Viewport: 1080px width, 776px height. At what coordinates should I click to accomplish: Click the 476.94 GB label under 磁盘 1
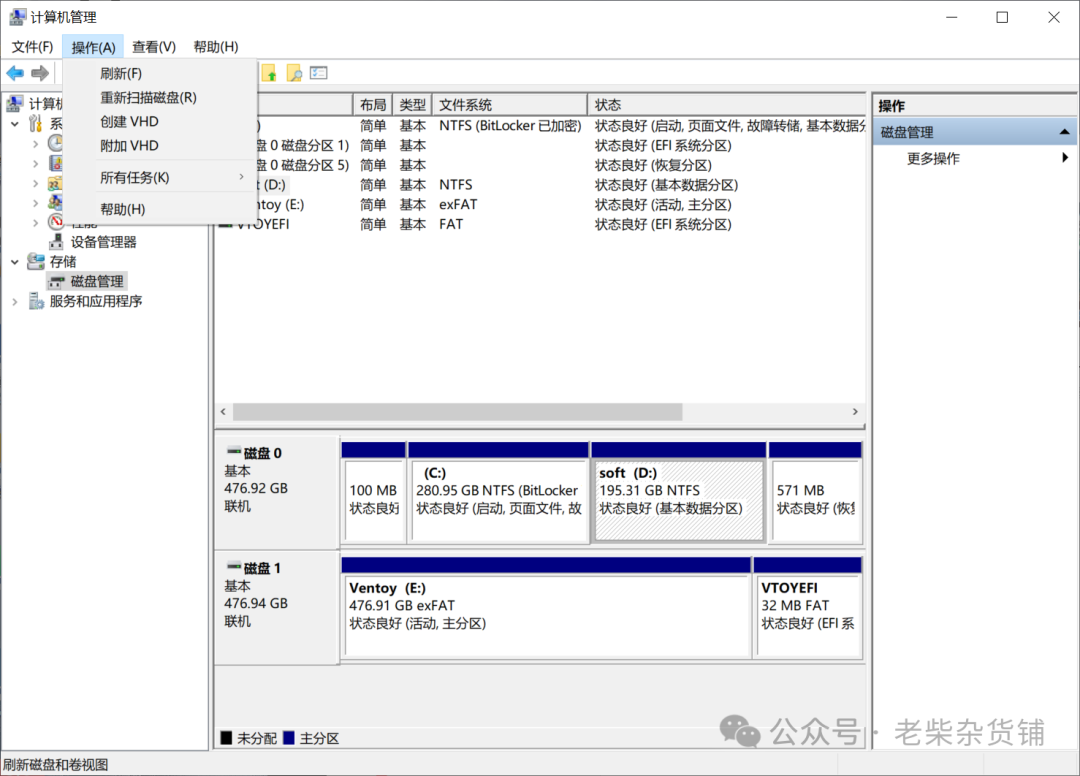click(256, 603)
